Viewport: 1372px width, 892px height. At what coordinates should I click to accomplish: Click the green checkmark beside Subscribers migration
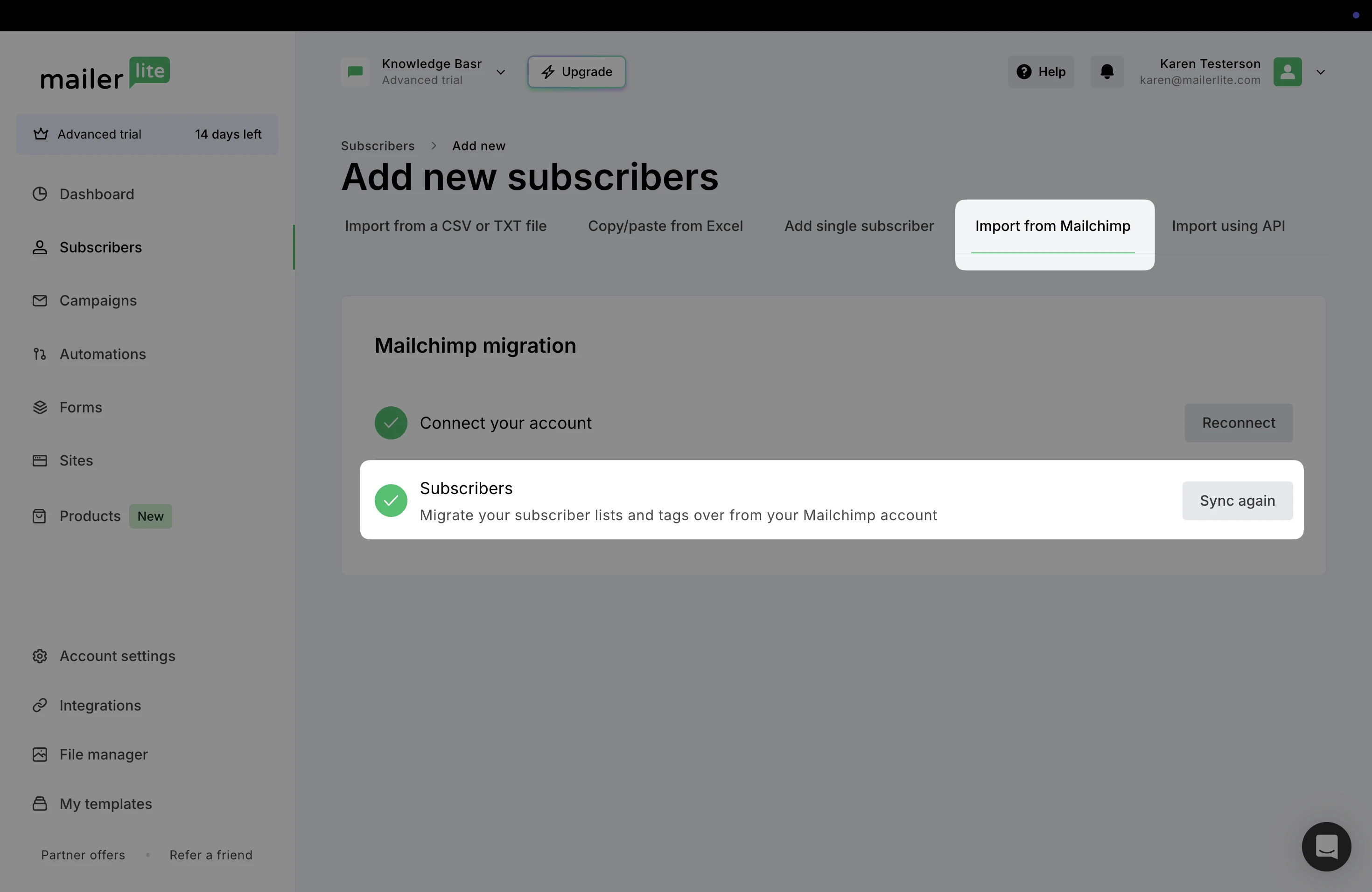point(391,500)
